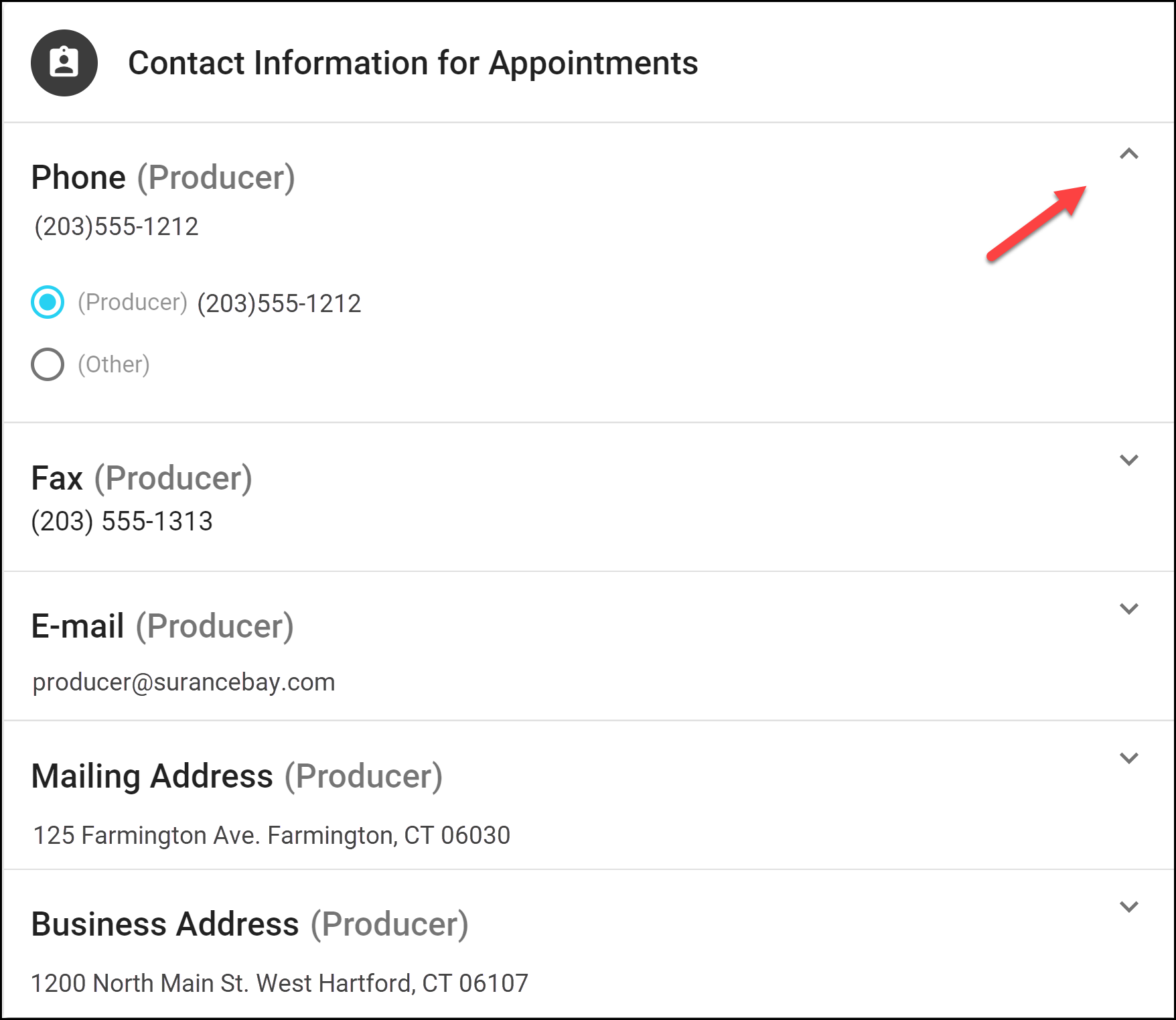Select the Producer phone radio button
This screenshot has width=1176, height=1020.
pos(48,302)
